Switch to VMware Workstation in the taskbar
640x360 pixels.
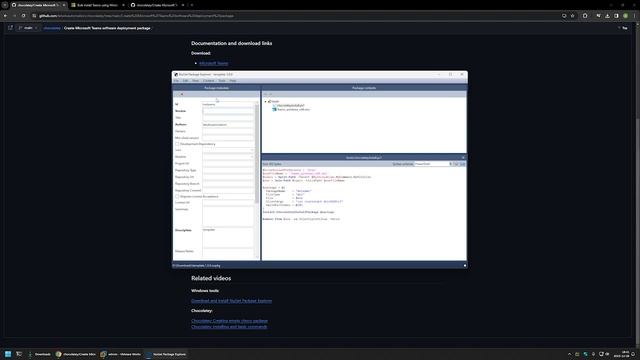(121, 354)
